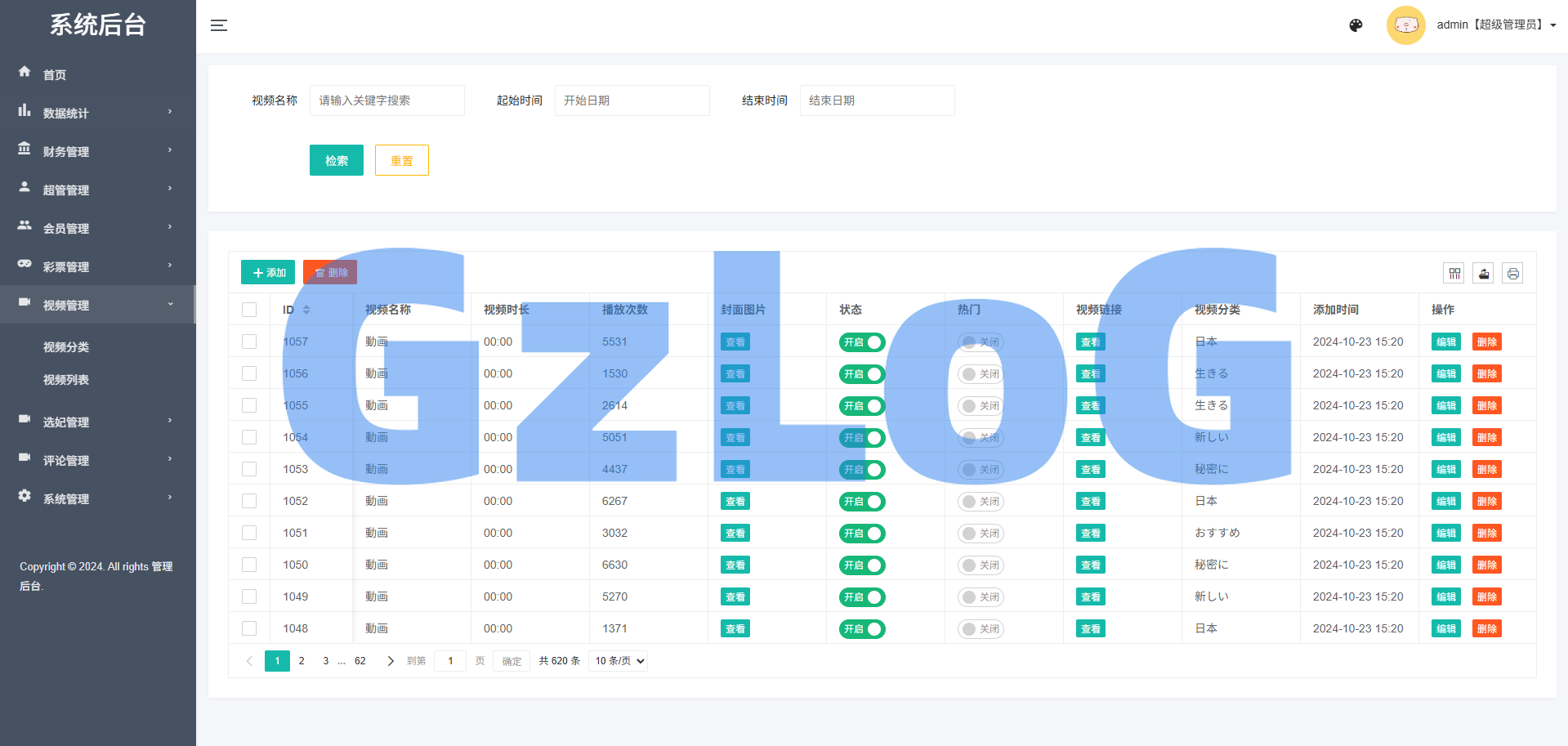Click the 系统管理 gear icon in sidebar
1568x746 pixels.
25,498
